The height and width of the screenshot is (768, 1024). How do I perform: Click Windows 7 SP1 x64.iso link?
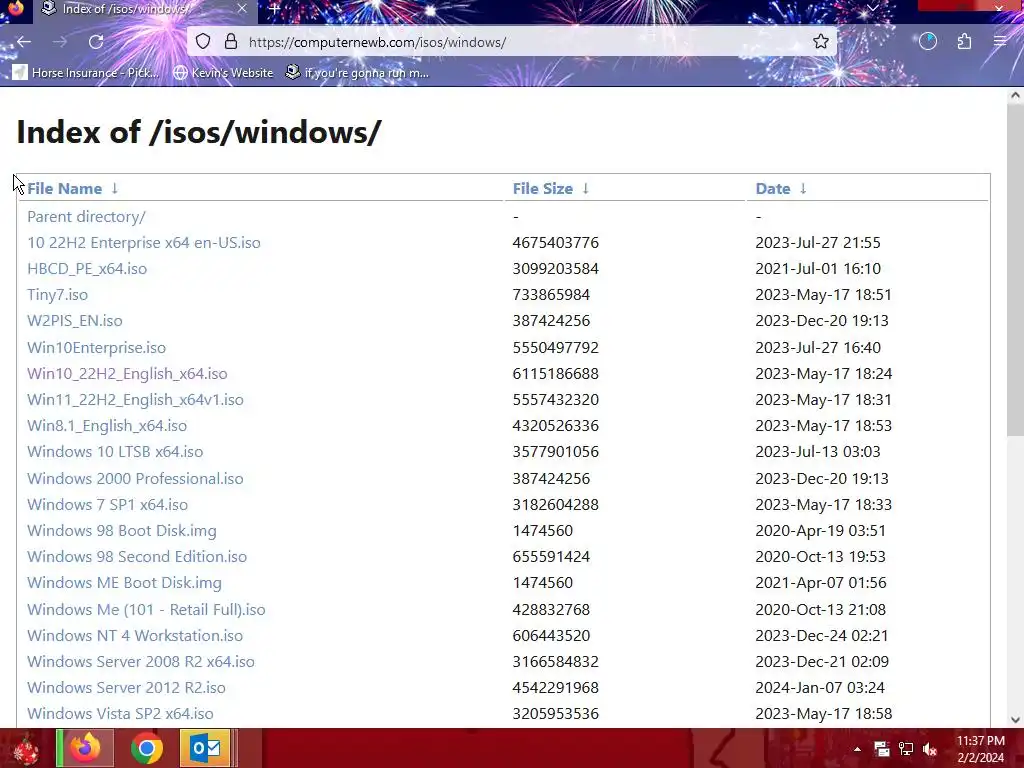[x=107, y=505]
